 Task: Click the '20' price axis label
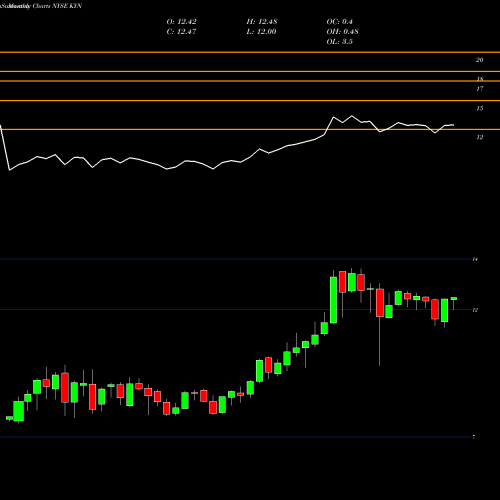click(x=479, y=60)
